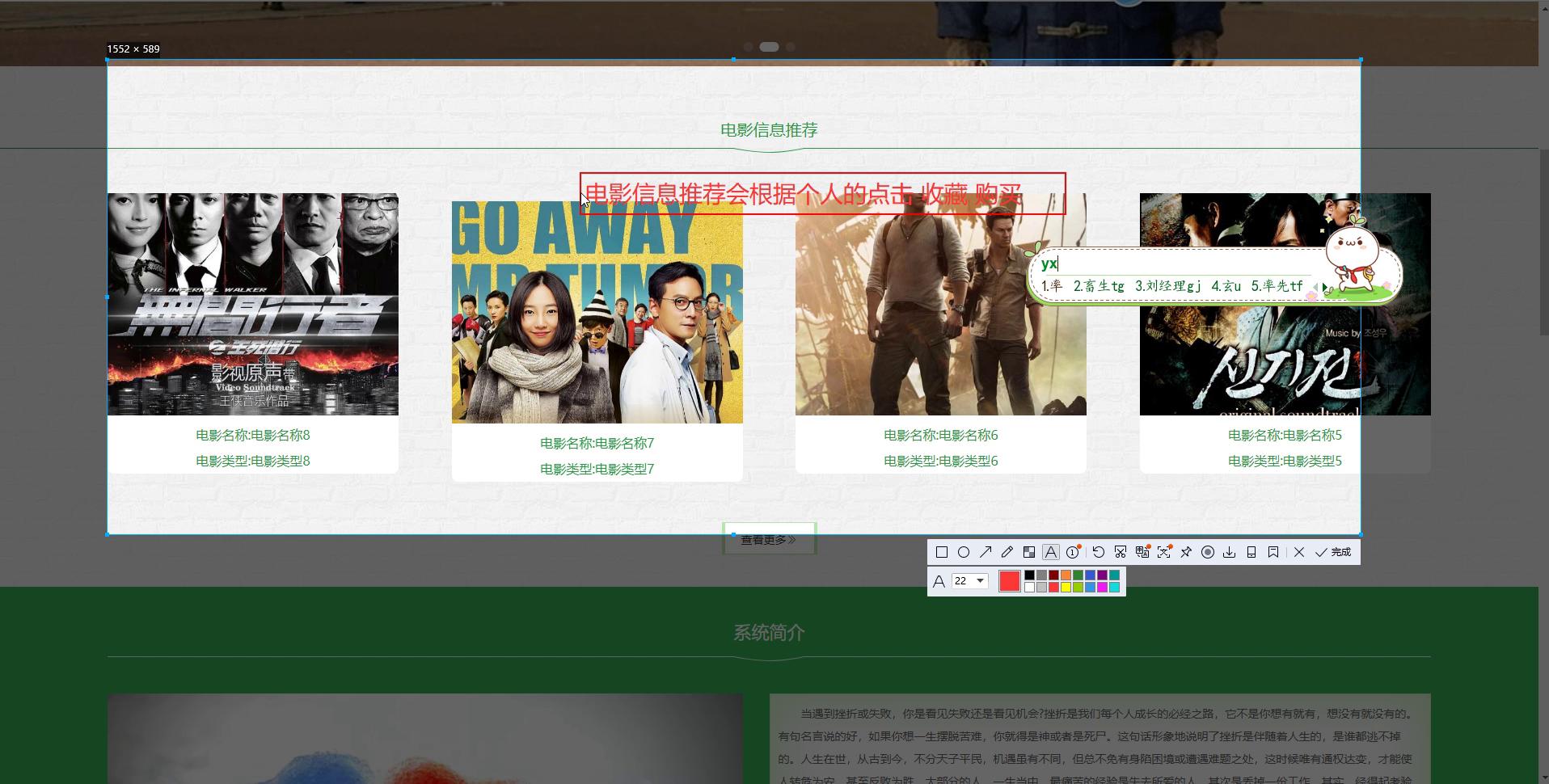This screenshot has height=784, width=1549.
Task: Click 电影类型:电影类型7 text
Action: click(x=597, y=469)
